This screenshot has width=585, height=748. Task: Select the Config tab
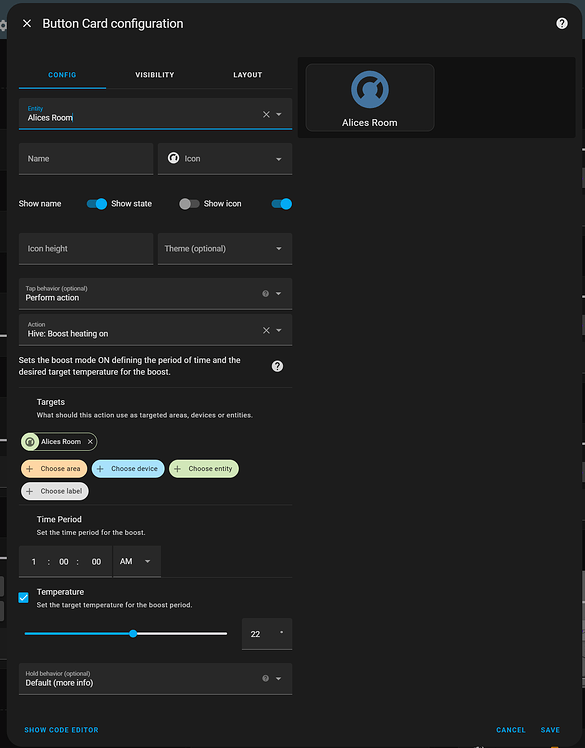coord(62,75)
